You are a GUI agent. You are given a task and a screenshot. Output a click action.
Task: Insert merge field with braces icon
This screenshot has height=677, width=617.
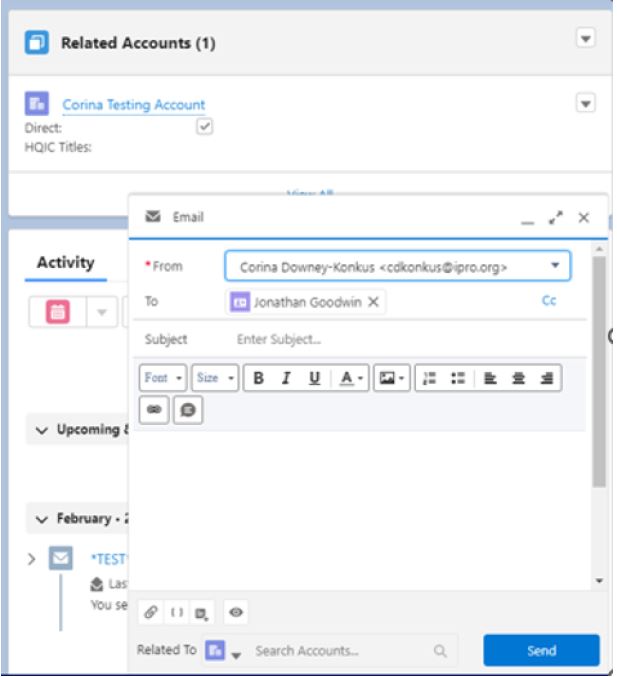(177, 612)
